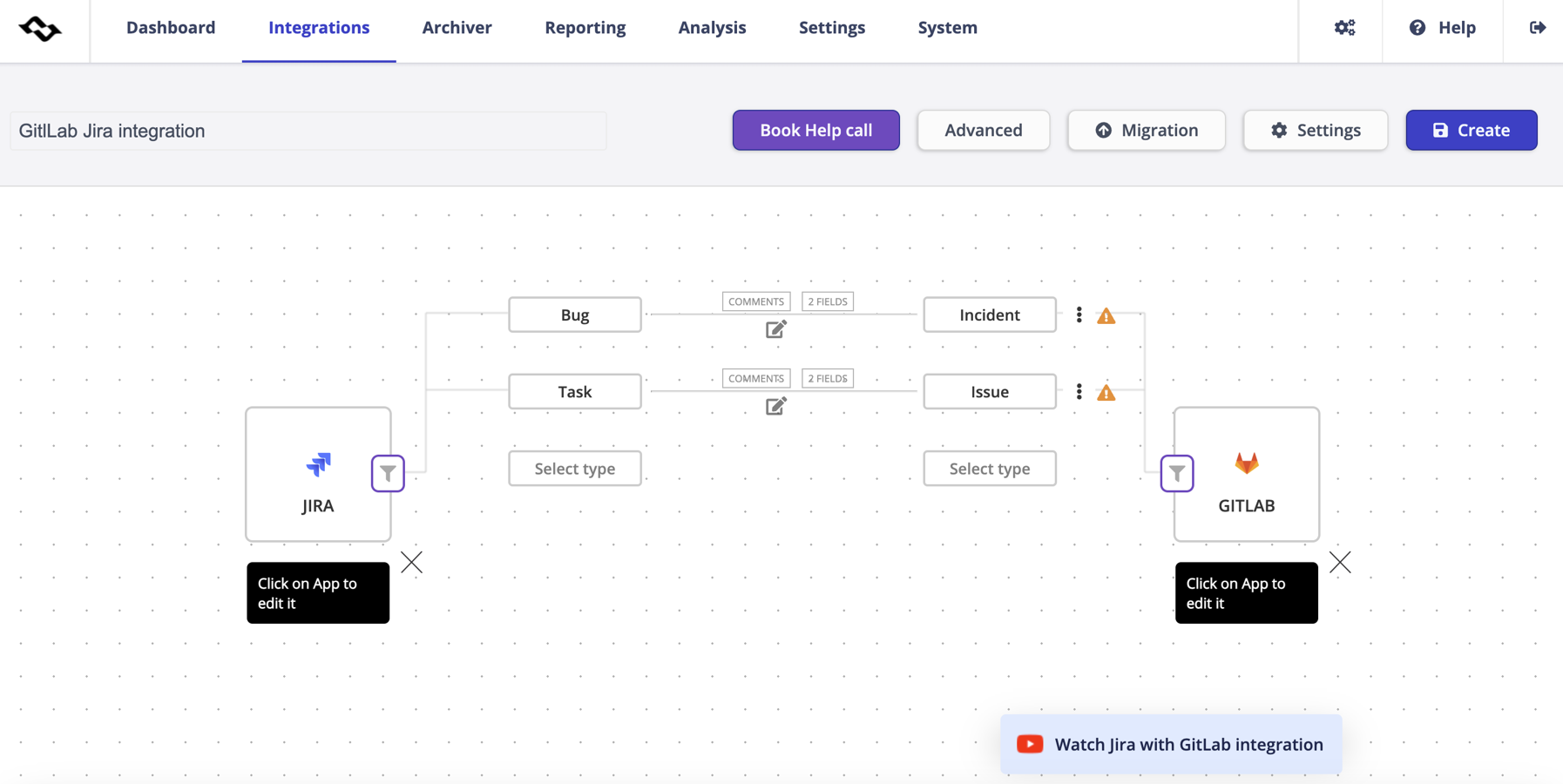Click the YouTube play icon in banner
The height and width of the screenshot is (784, 1563).
coord(1030,744)
